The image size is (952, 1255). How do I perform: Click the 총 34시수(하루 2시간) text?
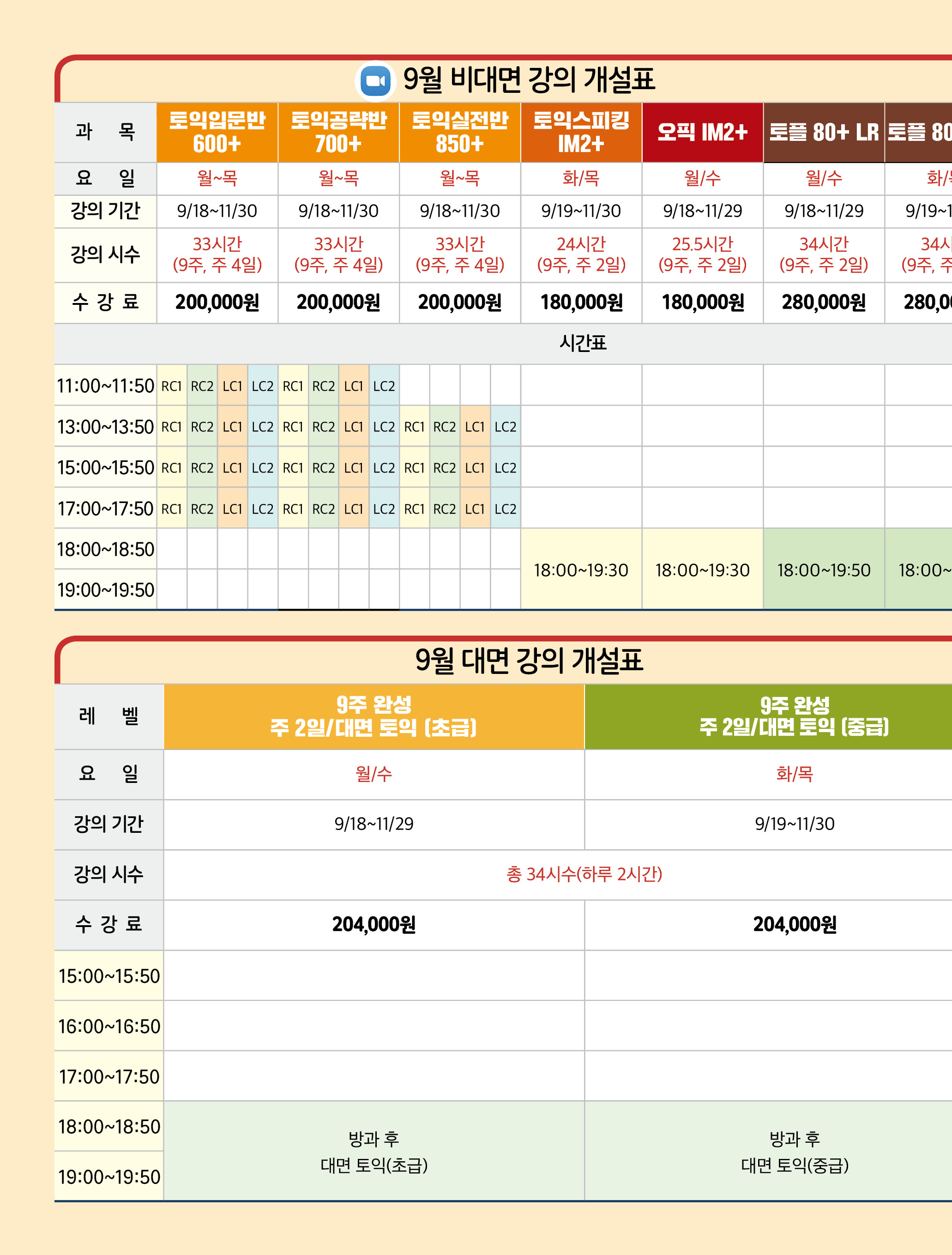584,874
